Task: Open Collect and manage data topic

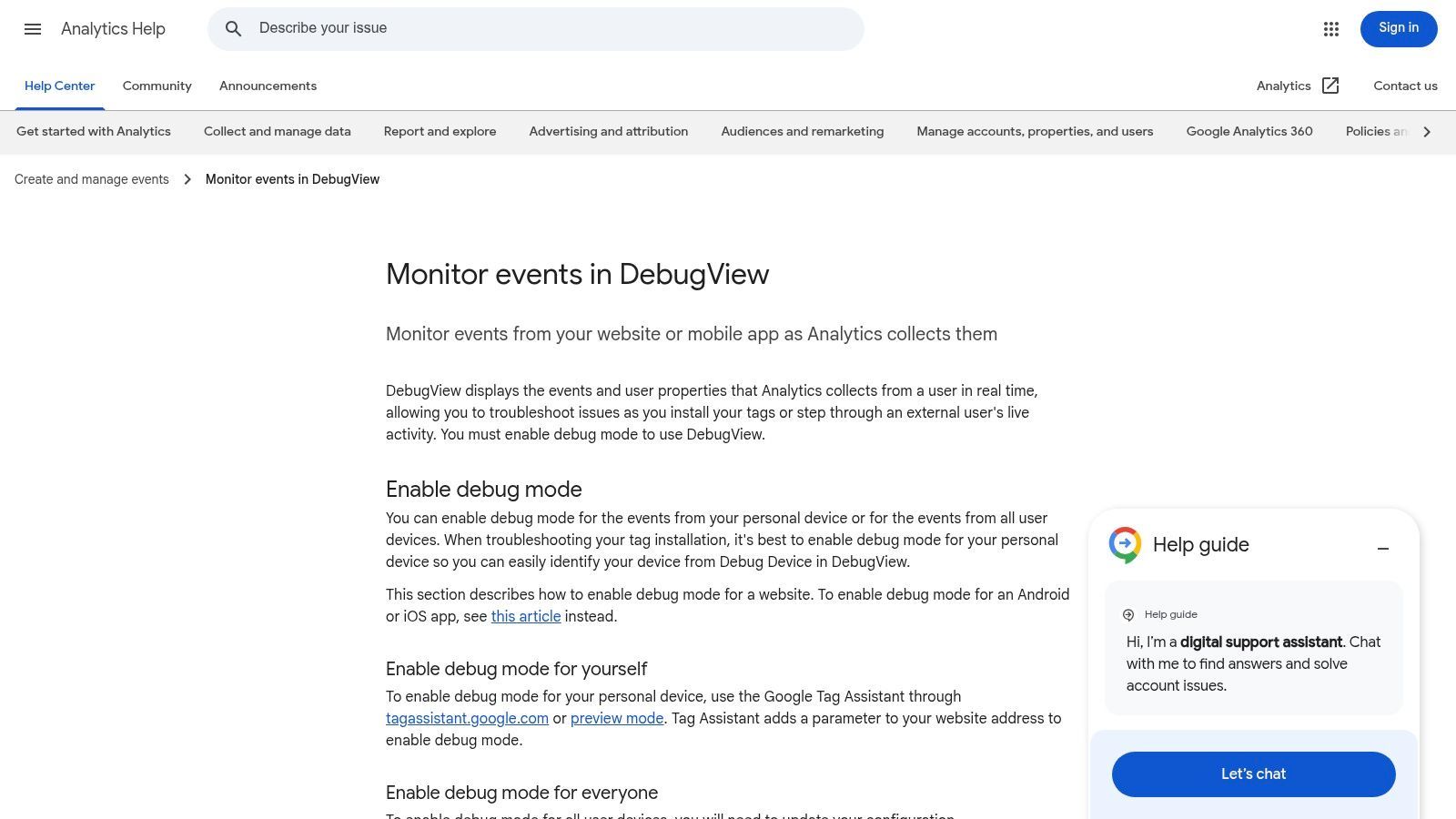Action: 278,131
